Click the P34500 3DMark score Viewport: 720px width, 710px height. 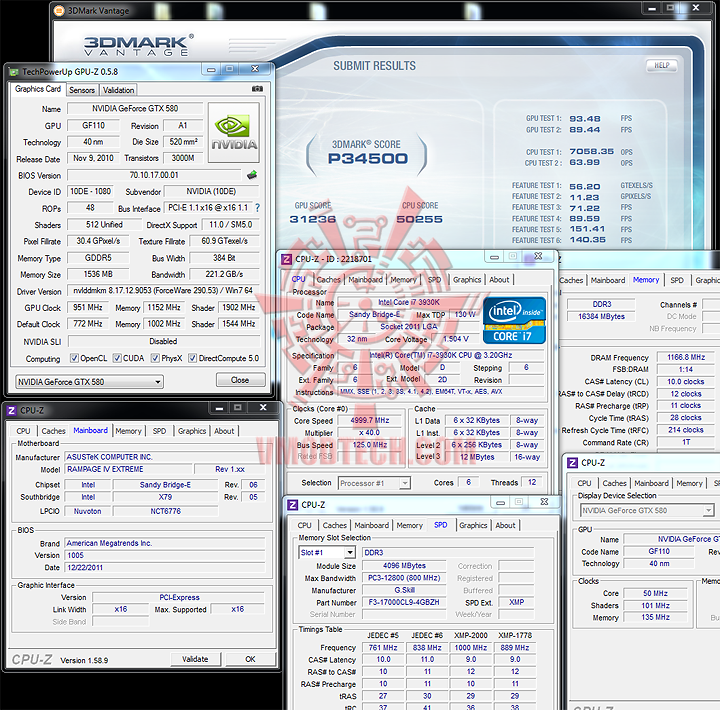tap(367, 158)
